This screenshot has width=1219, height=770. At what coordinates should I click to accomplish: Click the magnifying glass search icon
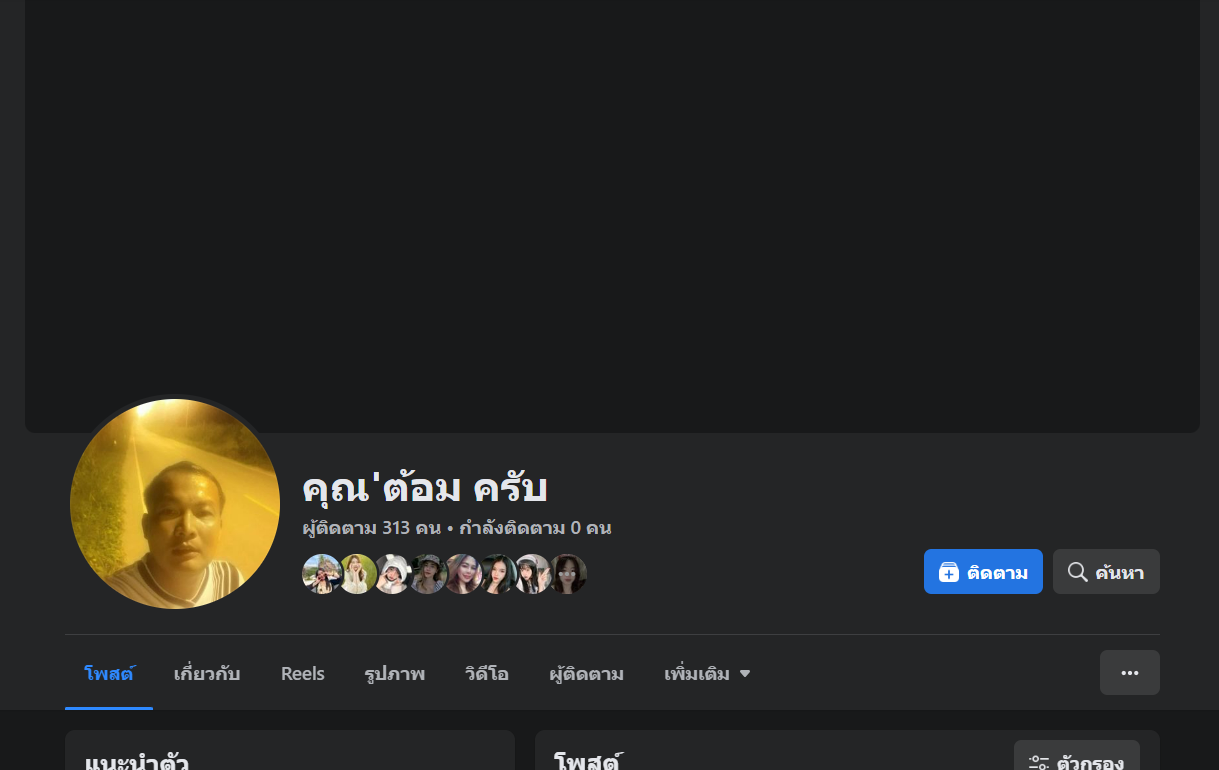tap(1077, 572)
